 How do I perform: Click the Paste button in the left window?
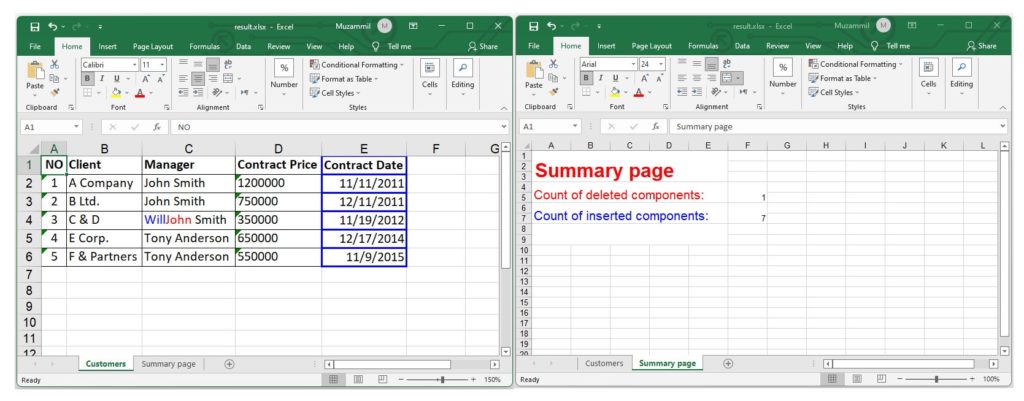pos(35,76)
